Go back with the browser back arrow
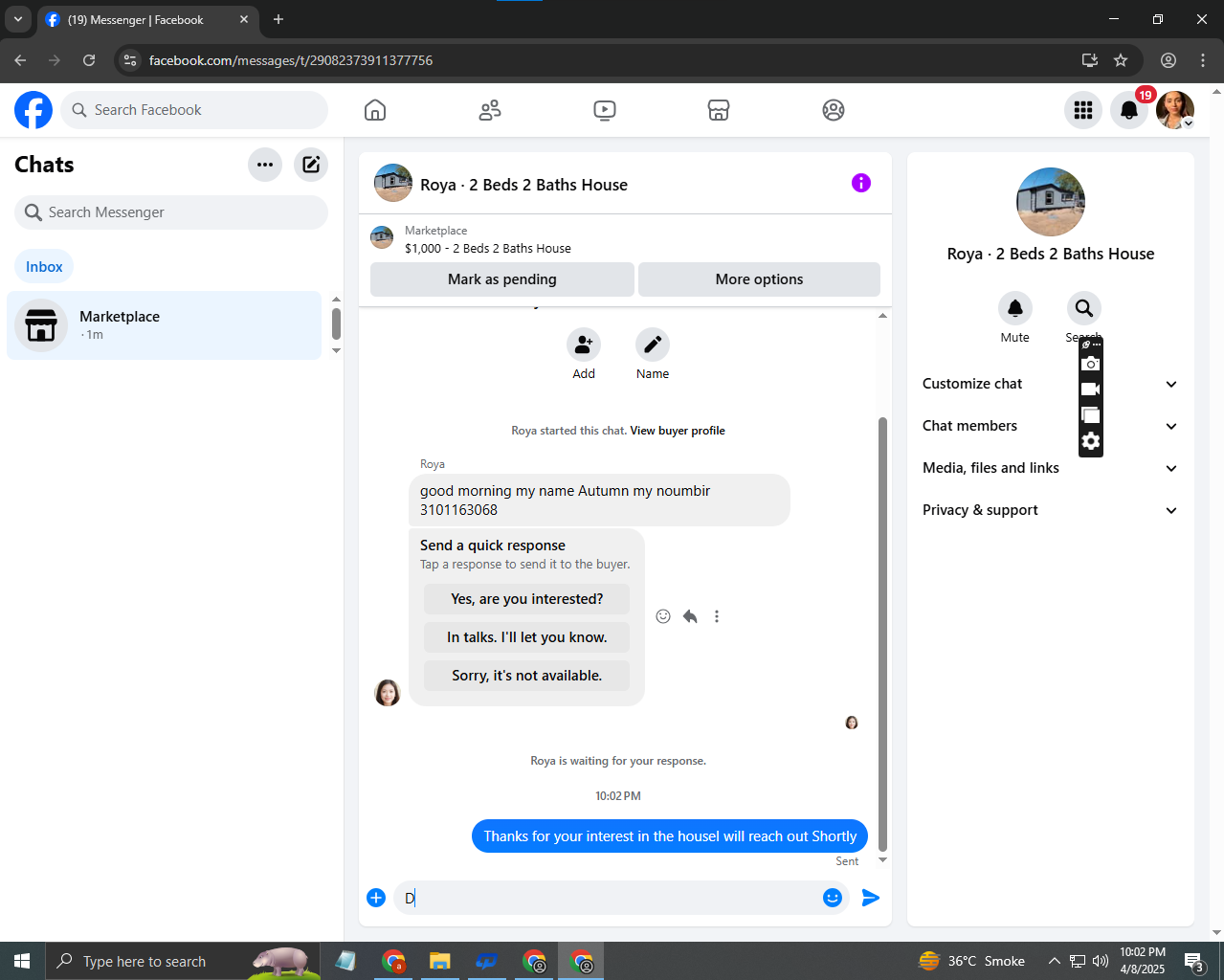Viewport: 1224px width, 980px height. point(20,60)
